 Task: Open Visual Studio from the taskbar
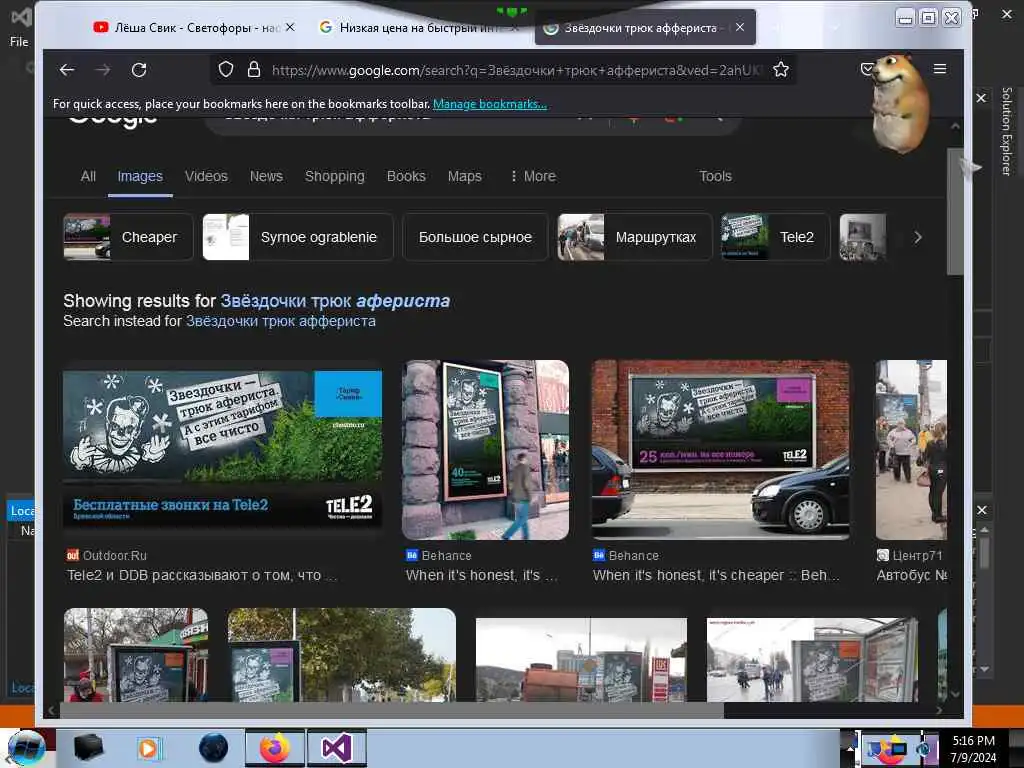point(336,748)
